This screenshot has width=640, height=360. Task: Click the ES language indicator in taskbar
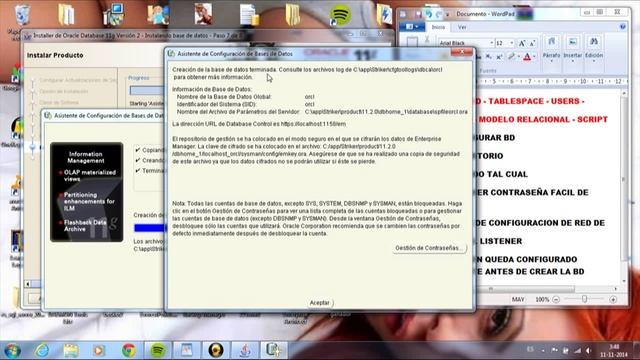(x=530, y=349)
